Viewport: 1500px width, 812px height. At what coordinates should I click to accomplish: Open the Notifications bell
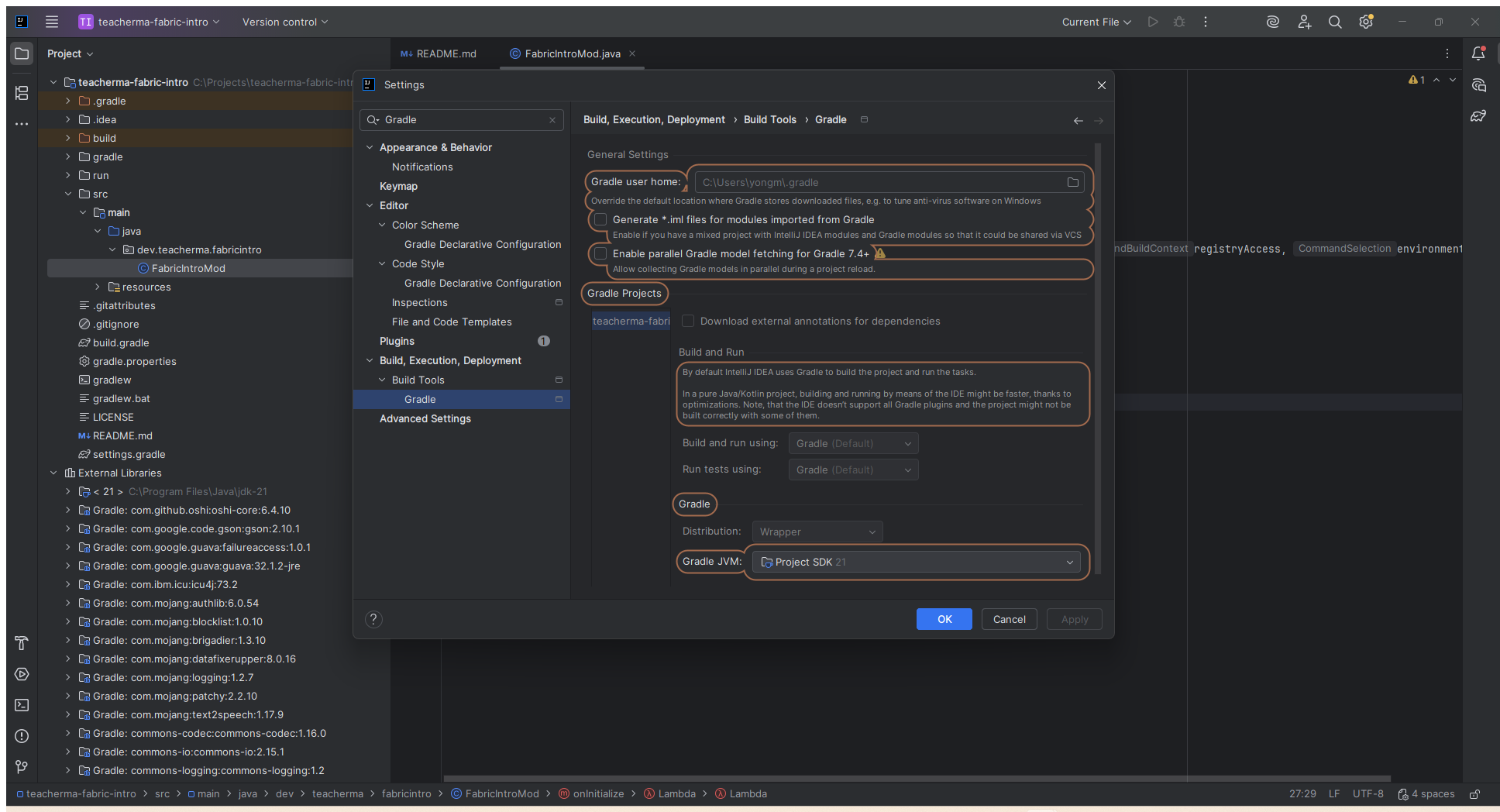click(1478, 53)
